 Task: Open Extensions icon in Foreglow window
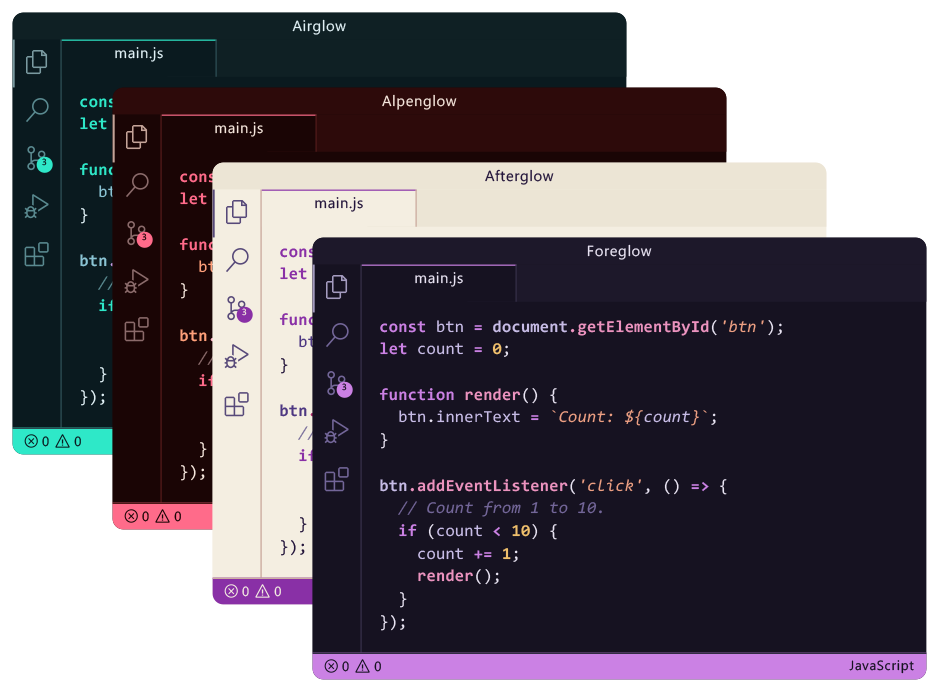coord(337,479)
